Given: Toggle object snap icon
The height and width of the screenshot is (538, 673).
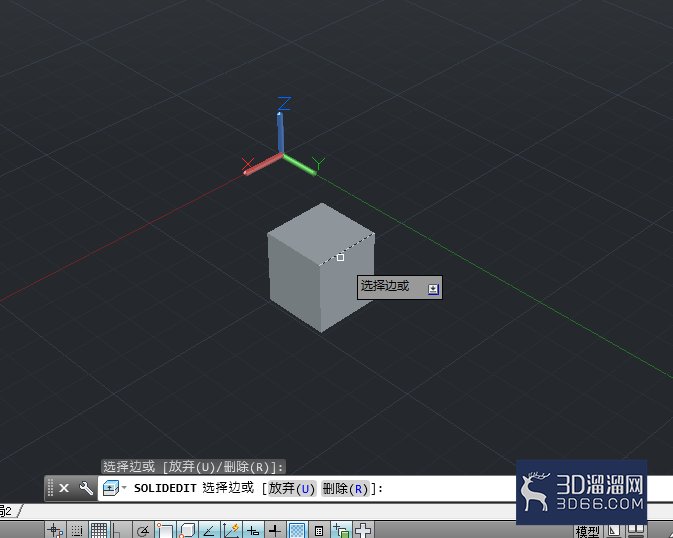Looking at the screenshot, I should tap(165, 531).
